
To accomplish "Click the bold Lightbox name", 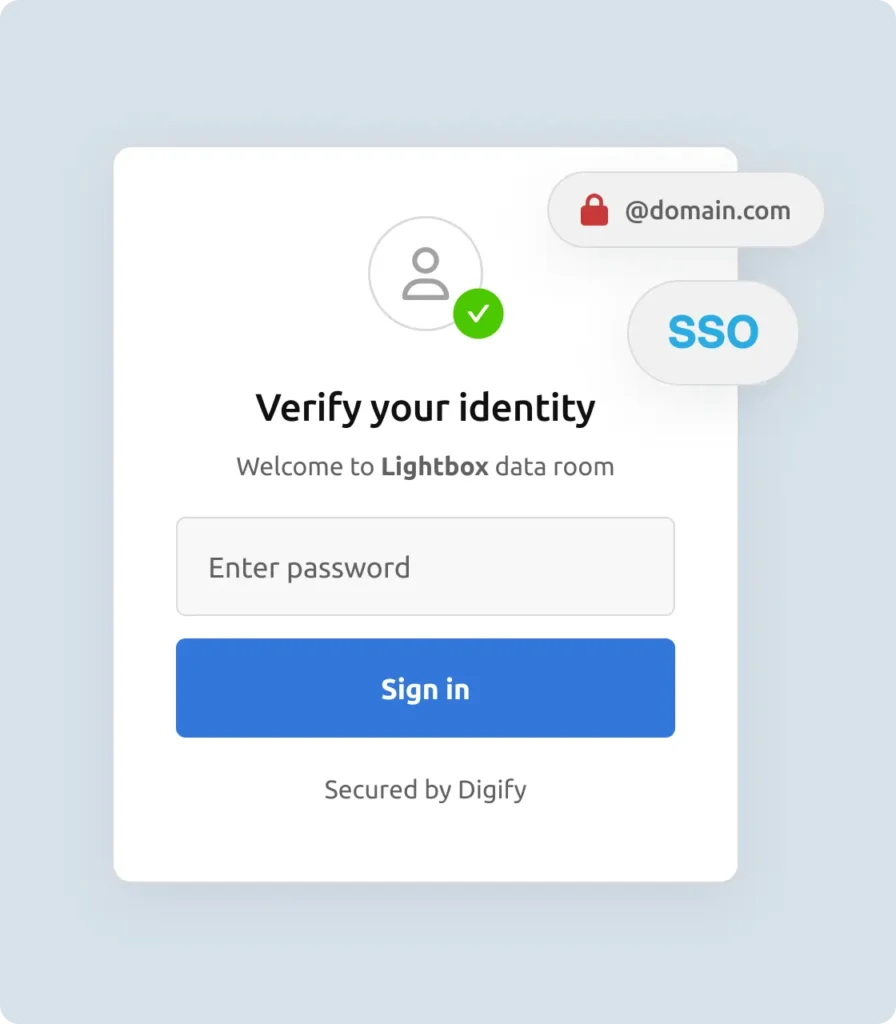I will pyautogui.click(x=434, y=466).
